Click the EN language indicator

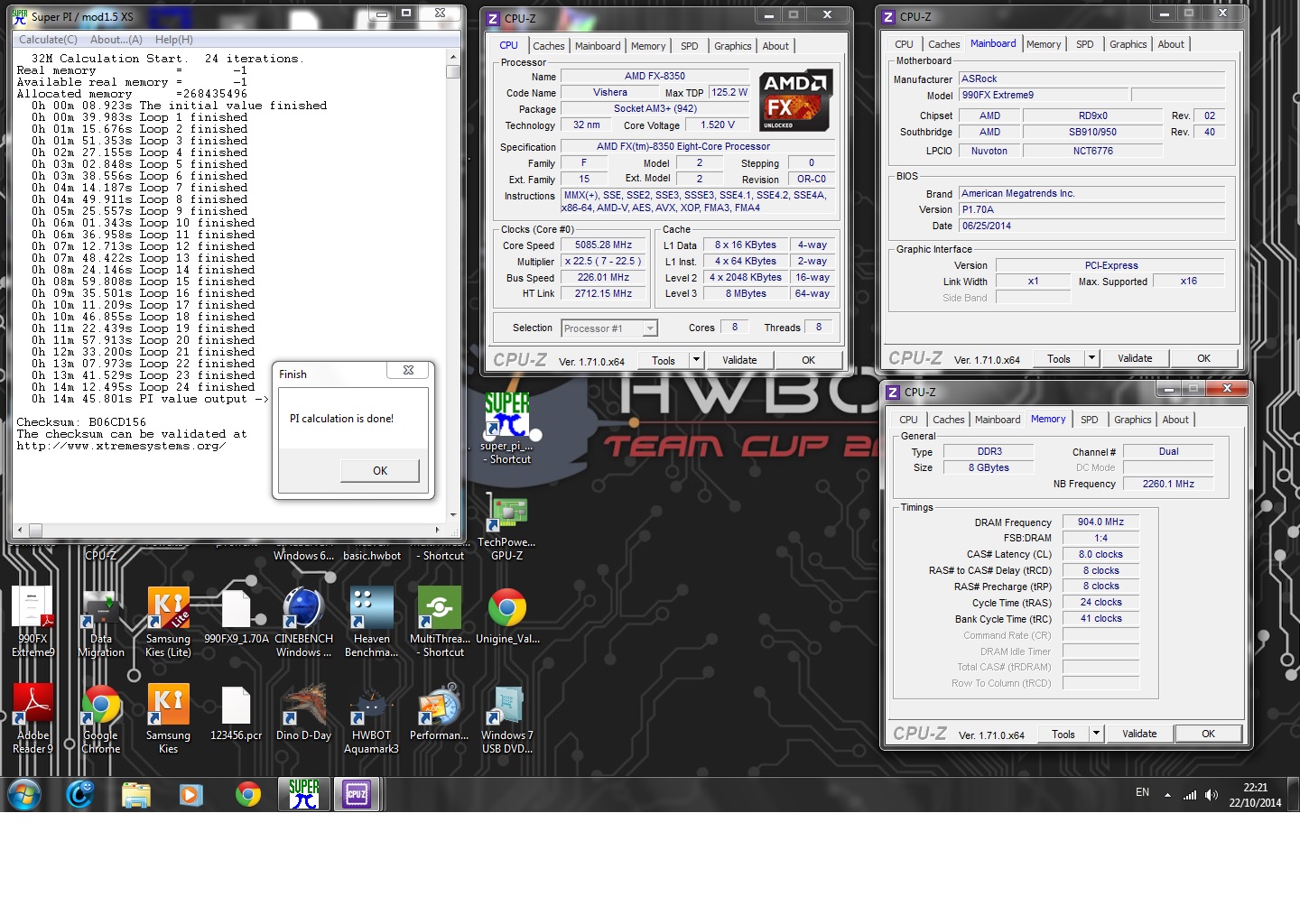1142,792
